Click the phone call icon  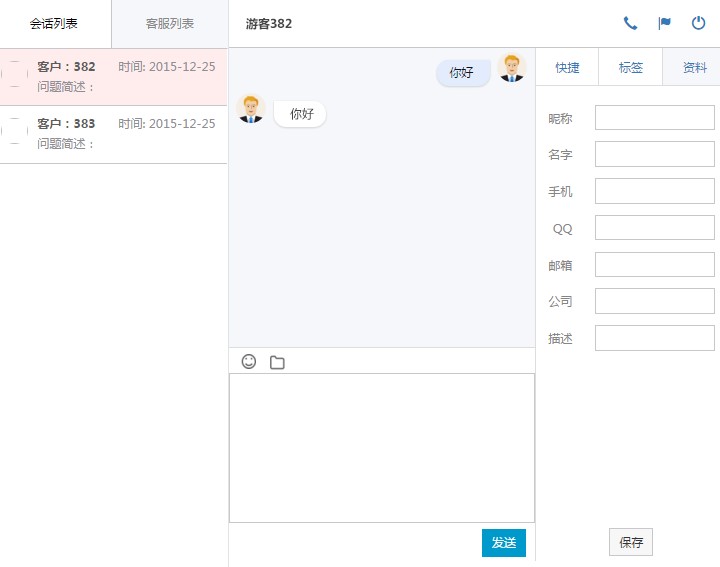point(630,23)
